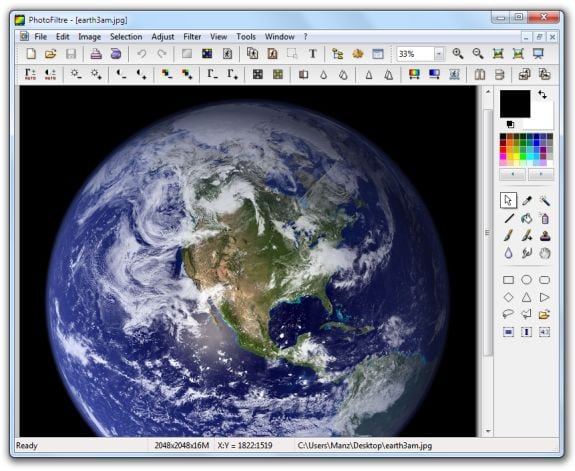Click the 2048x2048x16M status bar text

[182, 446]
